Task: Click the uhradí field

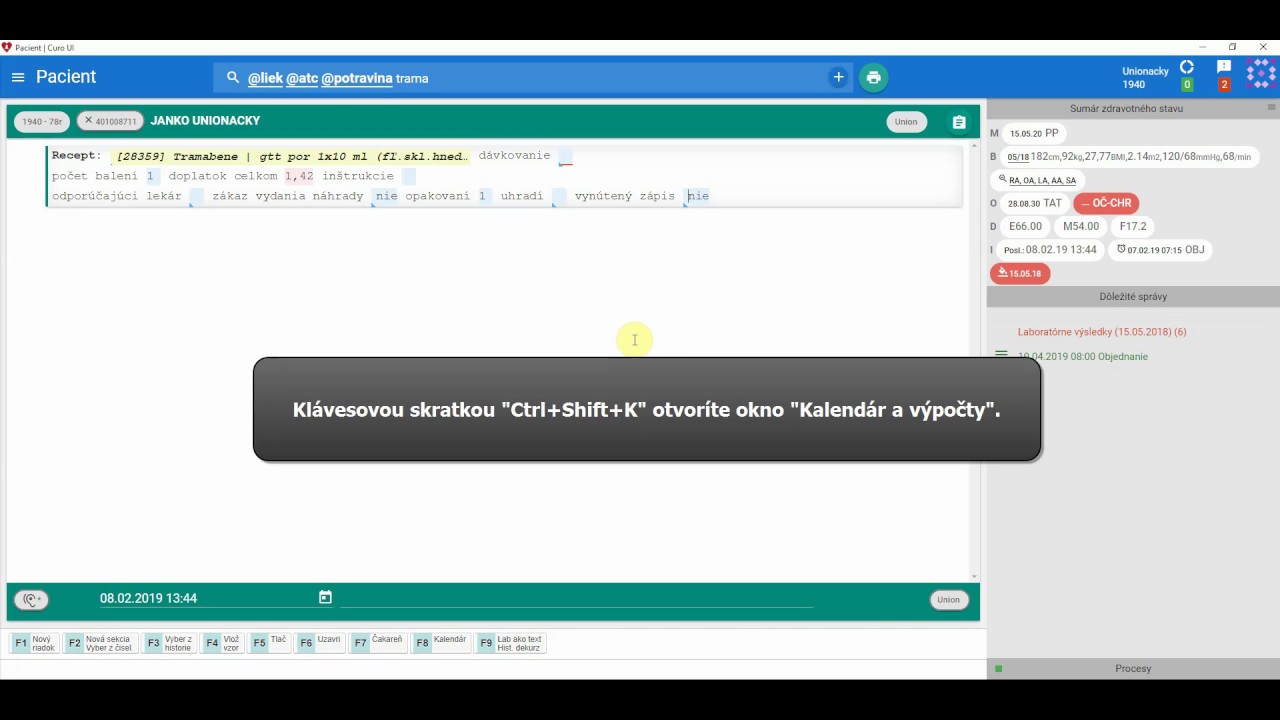Action: tap(559, 196)
